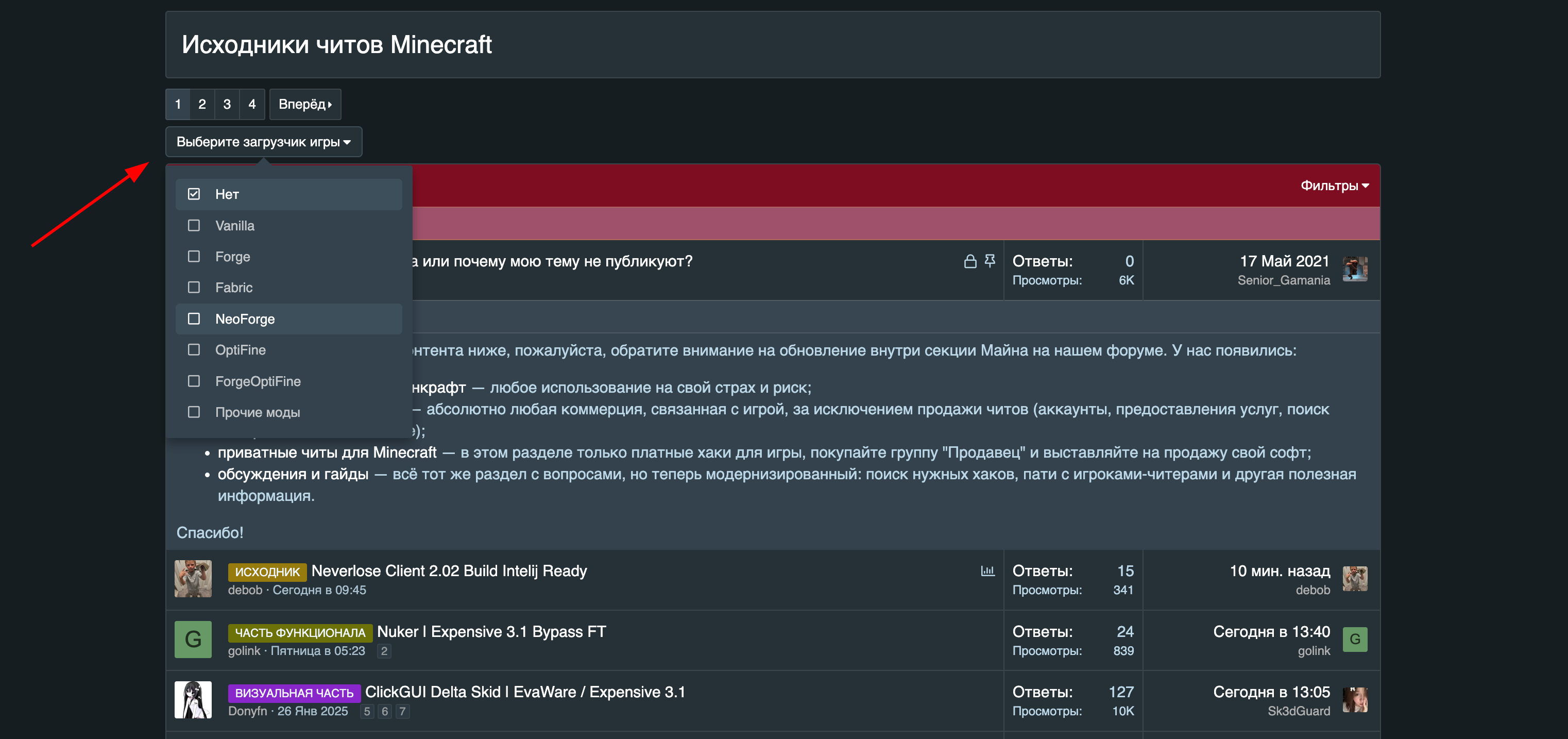
Task: Go to page 3 of threads
Action: pos(227,104)
